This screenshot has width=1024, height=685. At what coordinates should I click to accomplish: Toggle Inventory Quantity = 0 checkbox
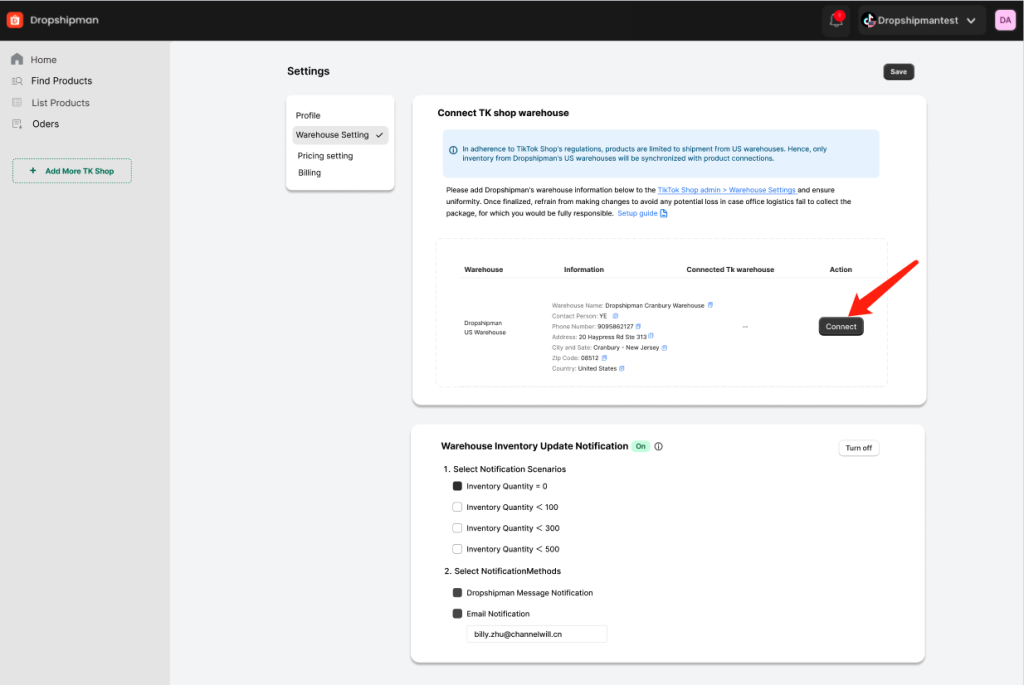pos(457,486)
